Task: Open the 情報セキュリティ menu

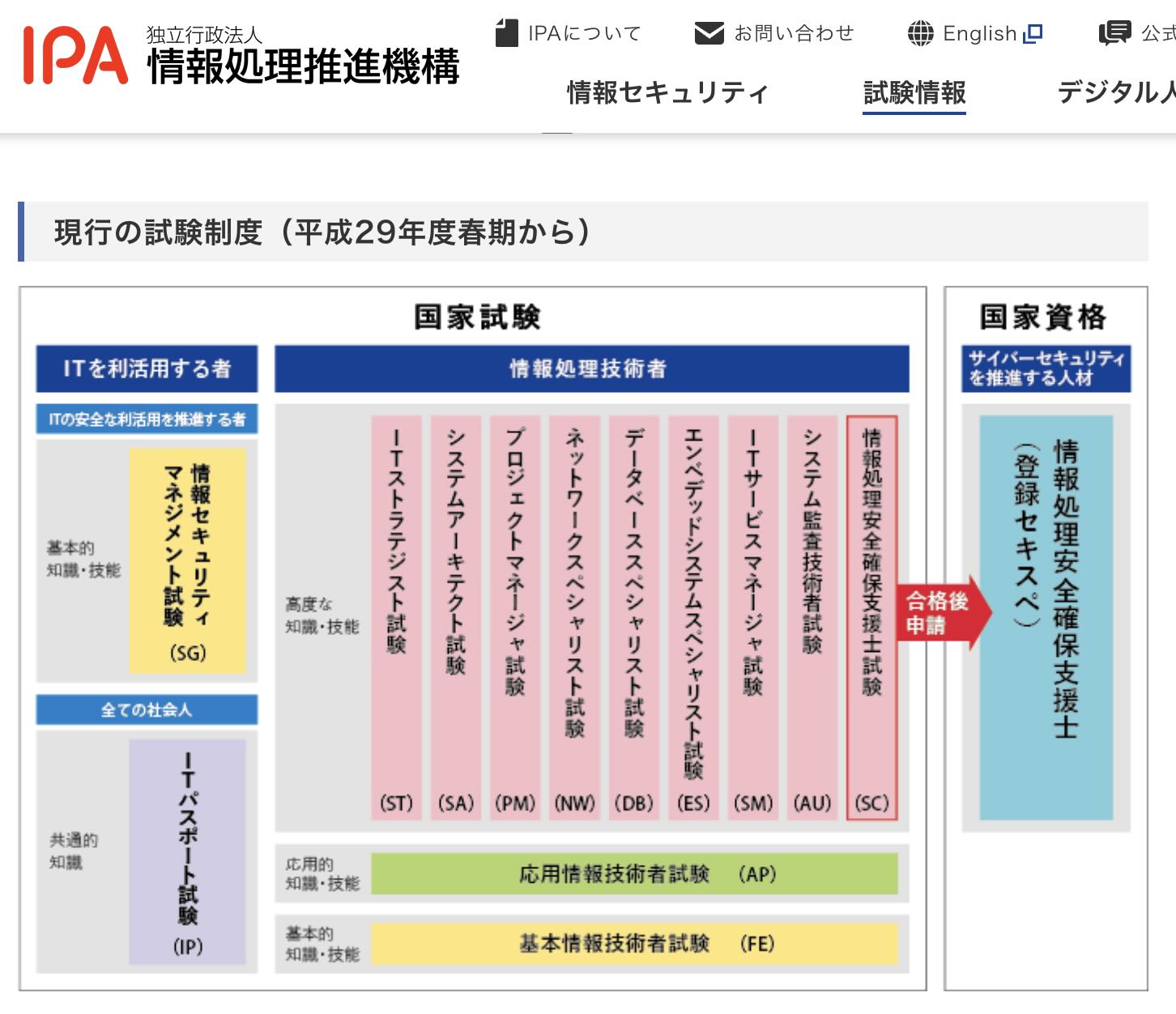Action: click(x=667, y=93)
